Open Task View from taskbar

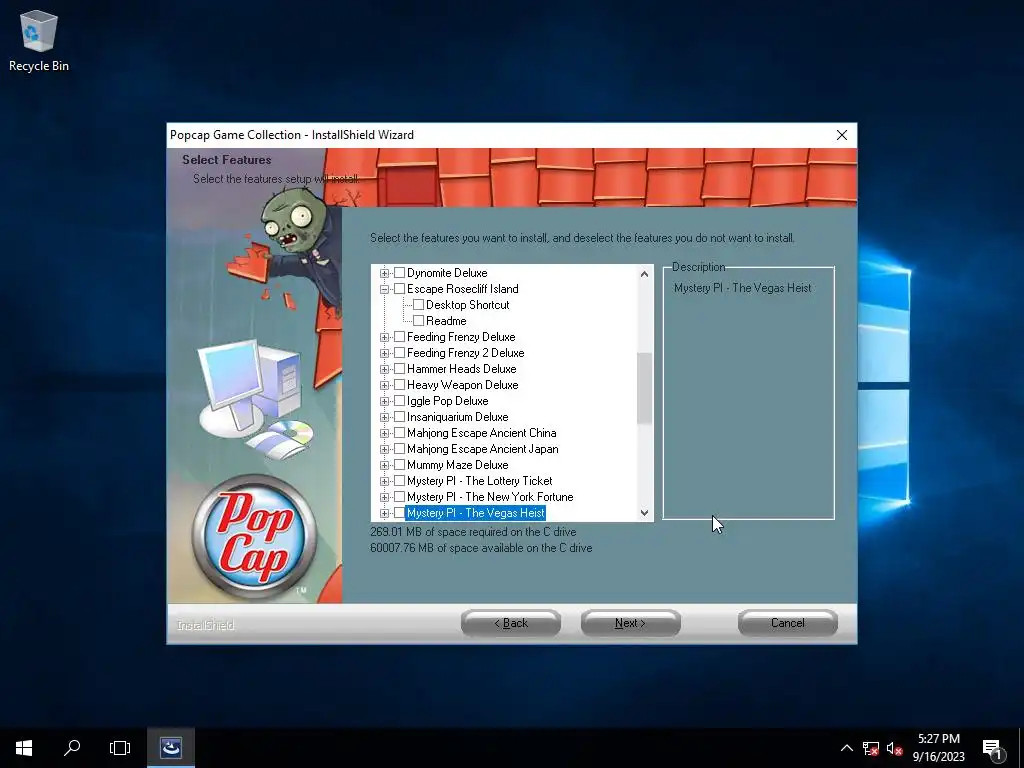[x=120, y=748]
